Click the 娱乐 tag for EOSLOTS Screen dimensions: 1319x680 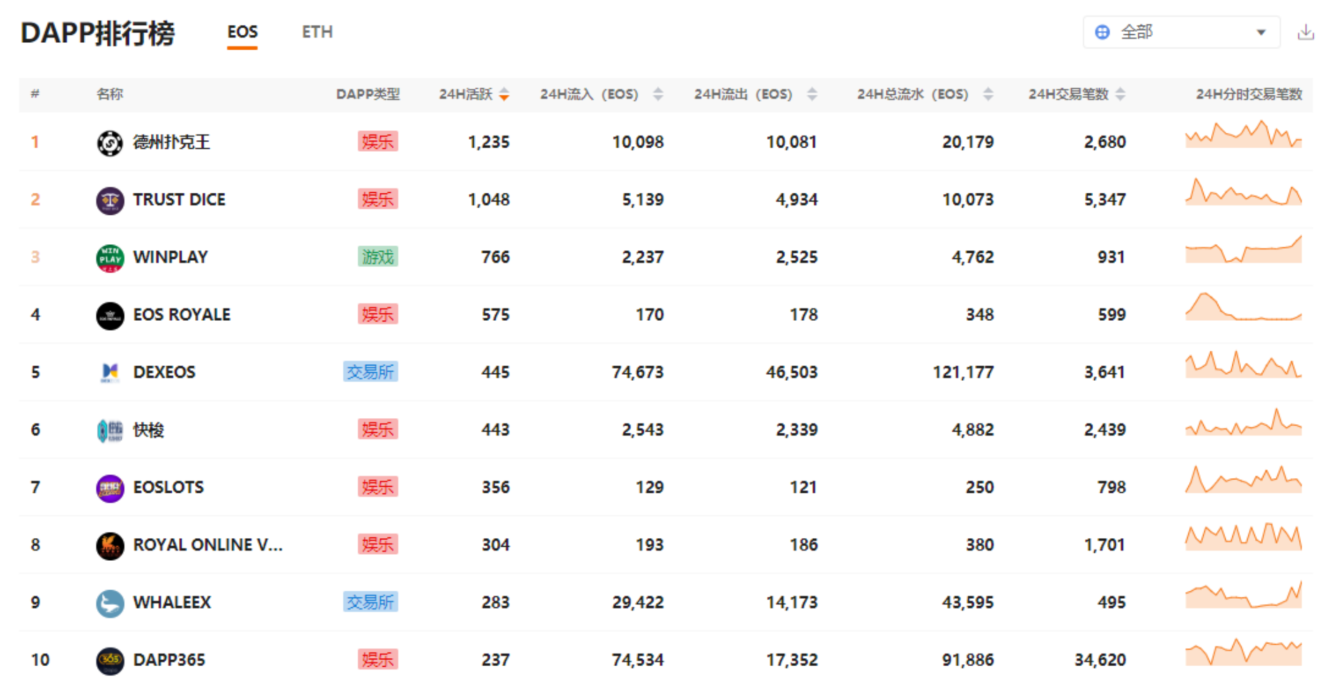tap(378, 487)
